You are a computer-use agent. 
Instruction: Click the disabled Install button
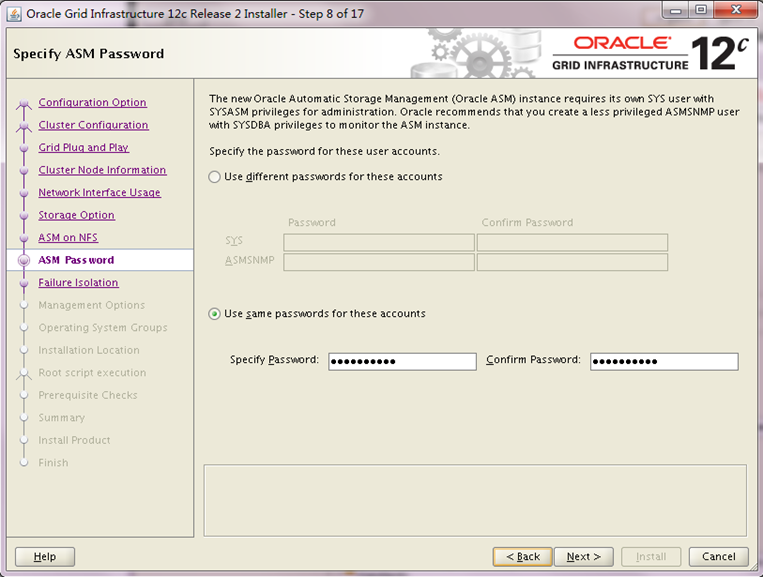coord(651,557)
